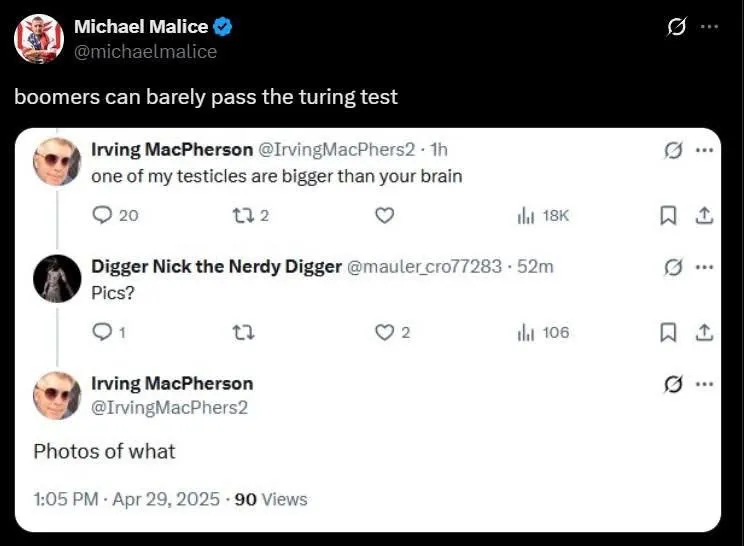The width and height of the screenshot is (744, 546).
Task: Open more options on Digger Nick's tweet
Action: tap(704, 267)
